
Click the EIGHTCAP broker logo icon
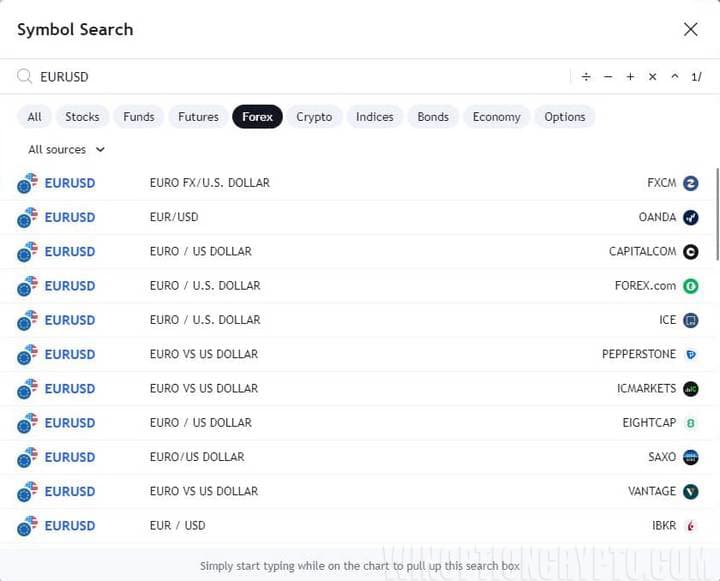point(690,423)
